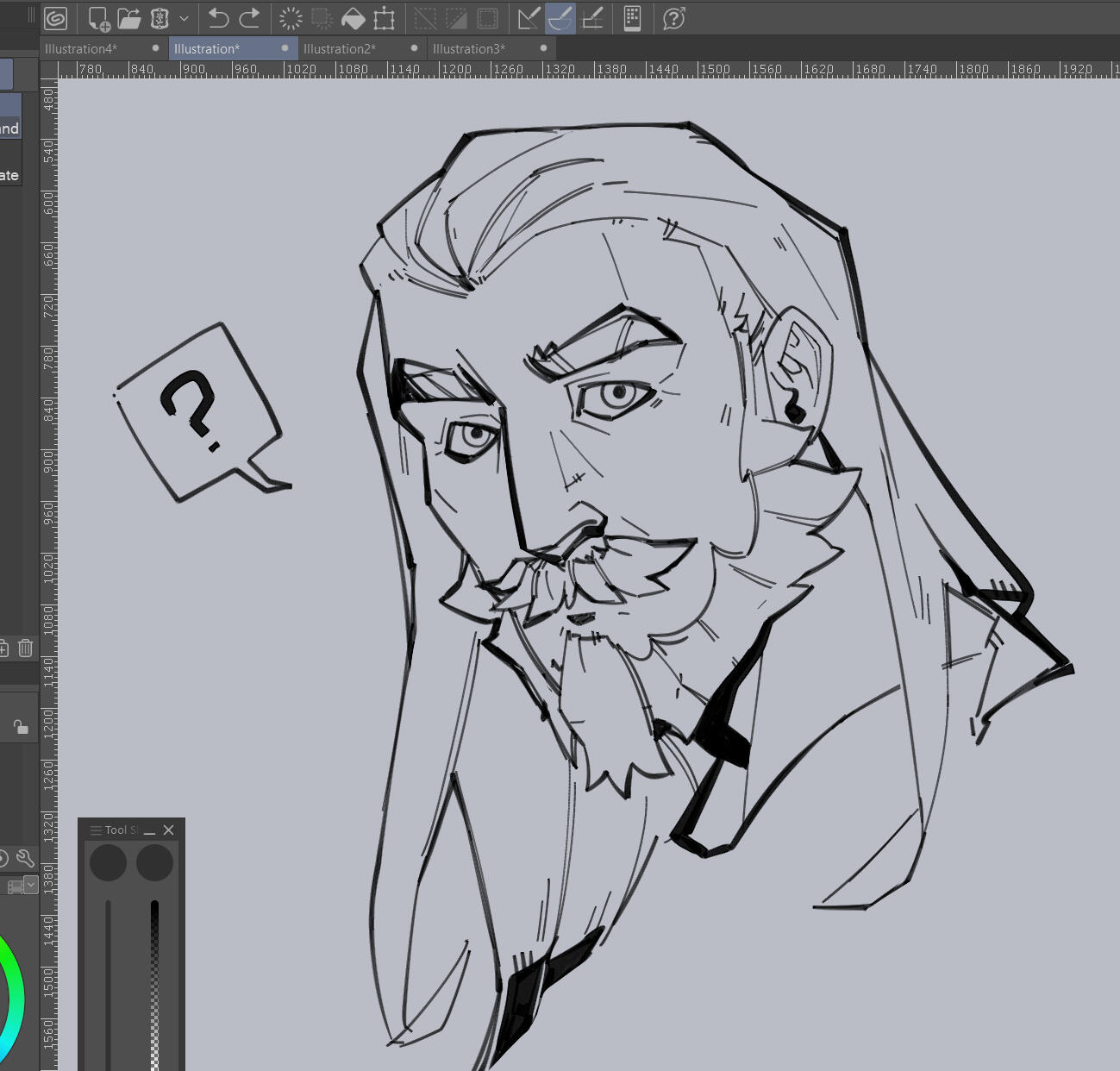Click the Open file folder icon
The height and width of the screenshot is (1071, 1120).
pos(129,18)
